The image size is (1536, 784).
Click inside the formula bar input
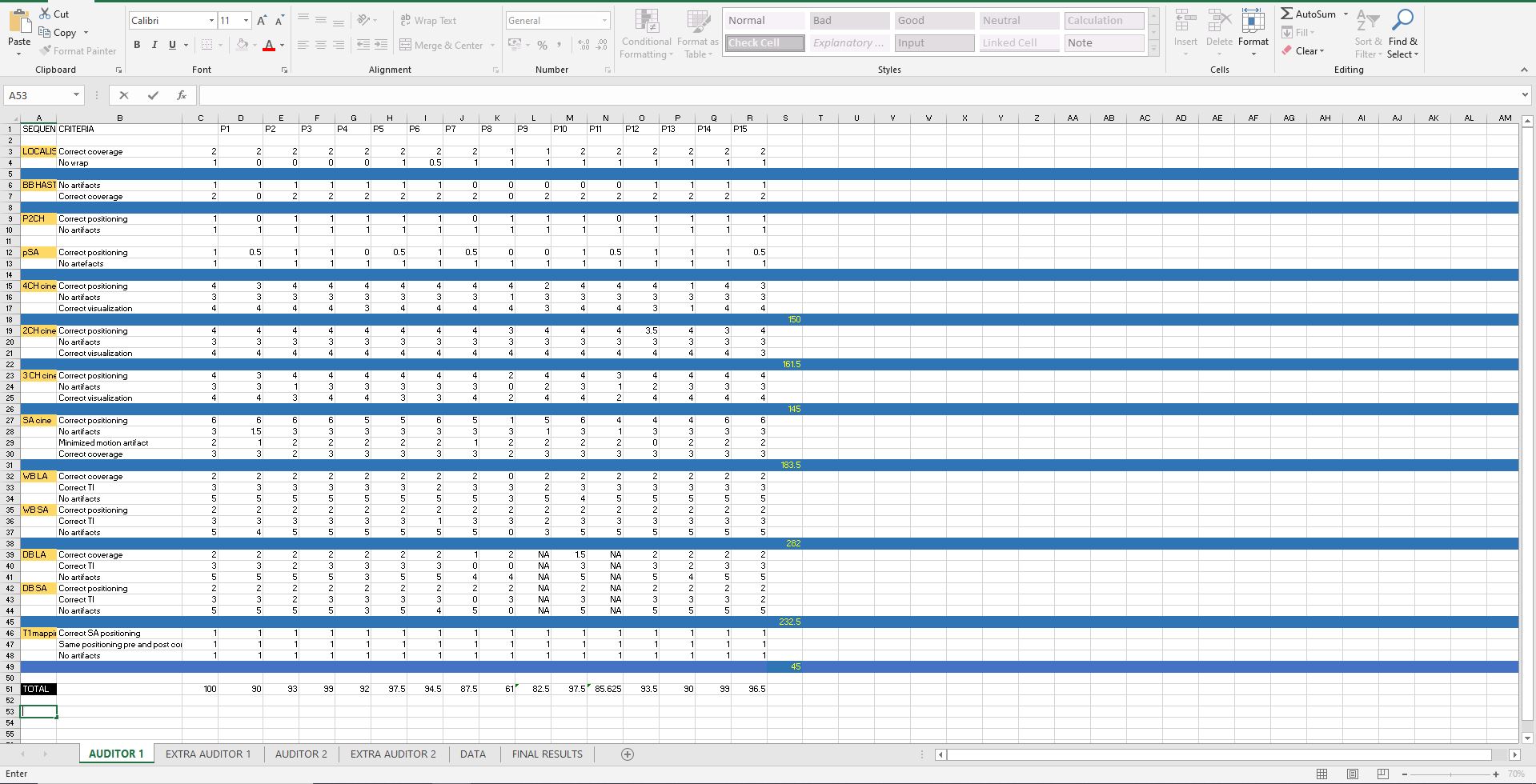click(x=856, y=95)
